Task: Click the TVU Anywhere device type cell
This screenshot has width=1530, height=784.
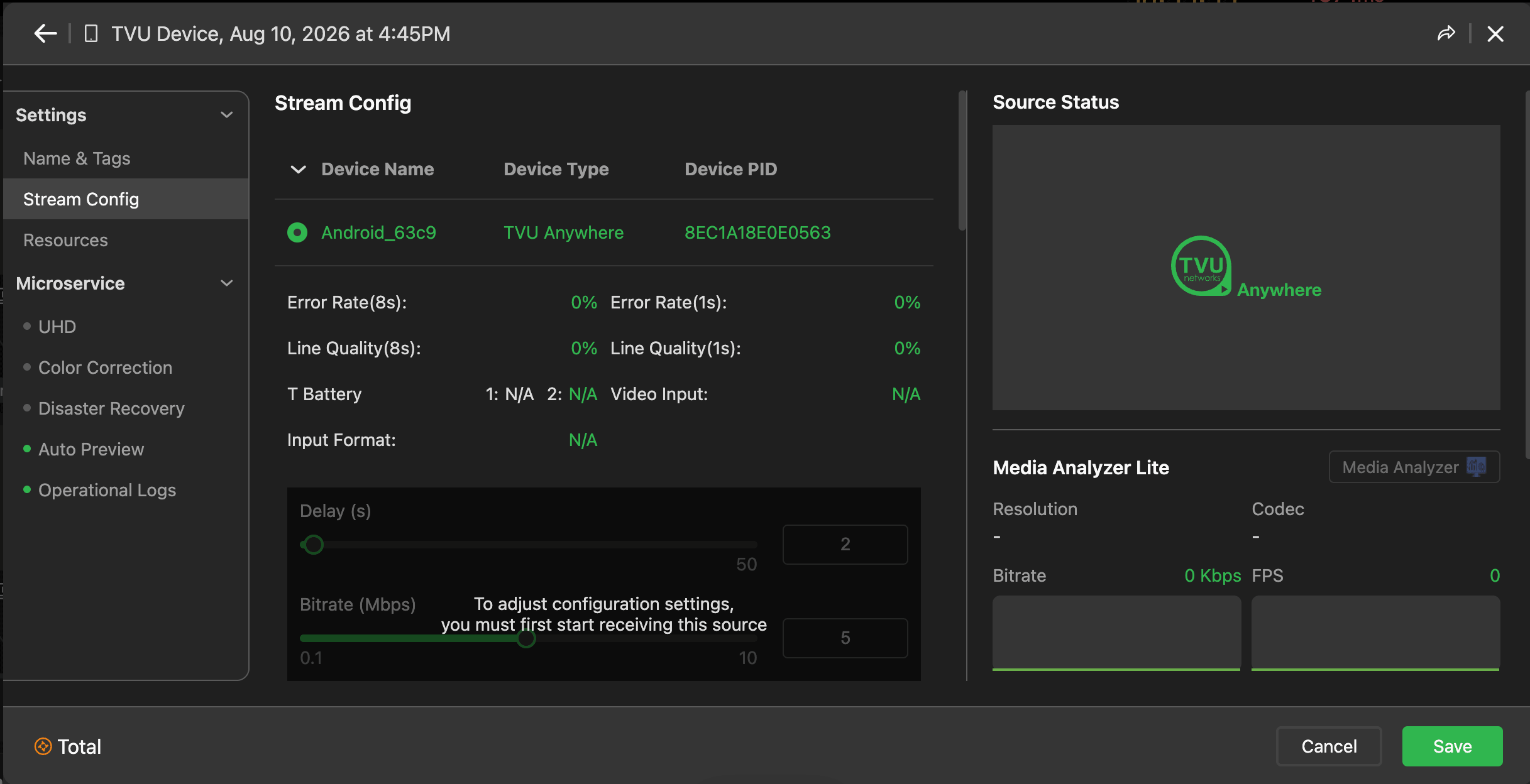Action: pos(563,232)
